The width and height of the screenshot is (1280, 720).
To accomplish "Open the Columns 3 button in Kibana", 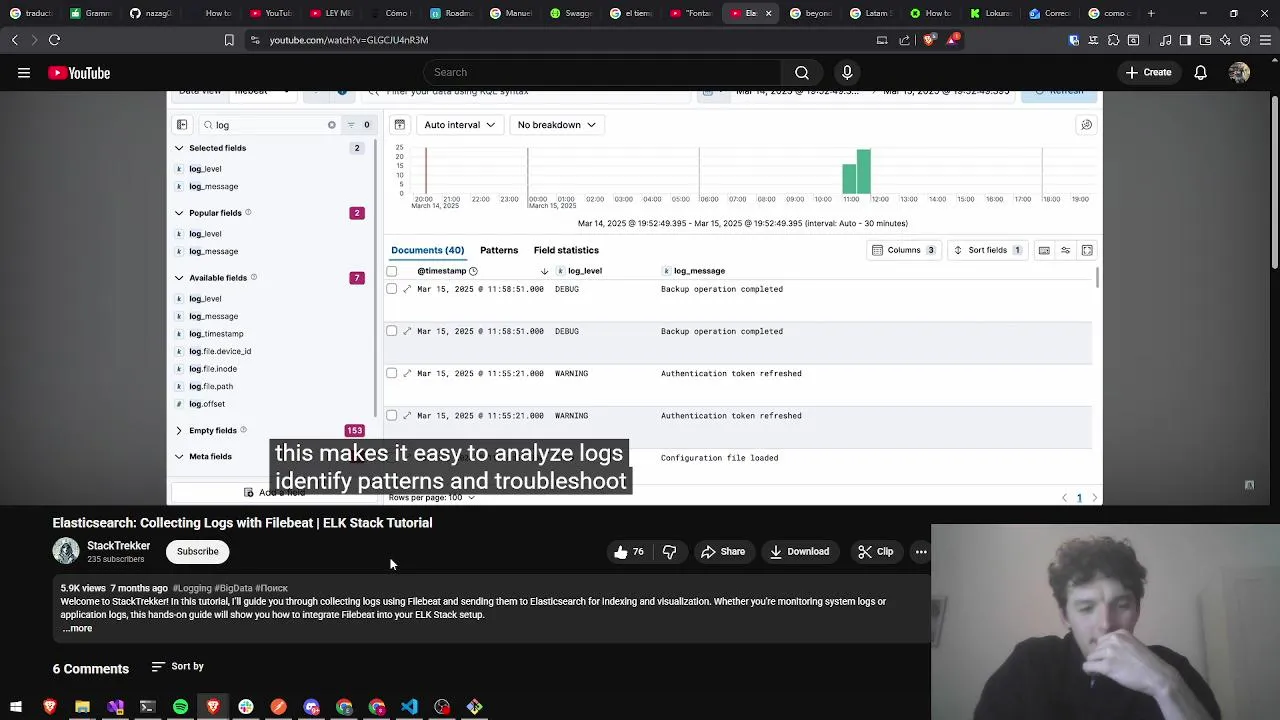I will tap(903, 250).
